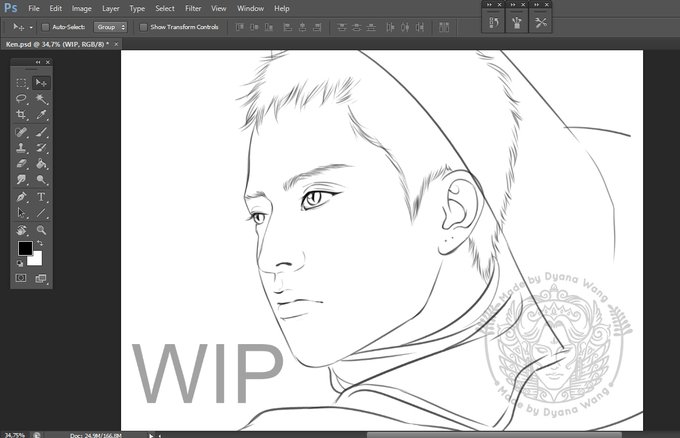Close the Ken.psd document tab
The image size is (680, 438).
click(116, 44)
